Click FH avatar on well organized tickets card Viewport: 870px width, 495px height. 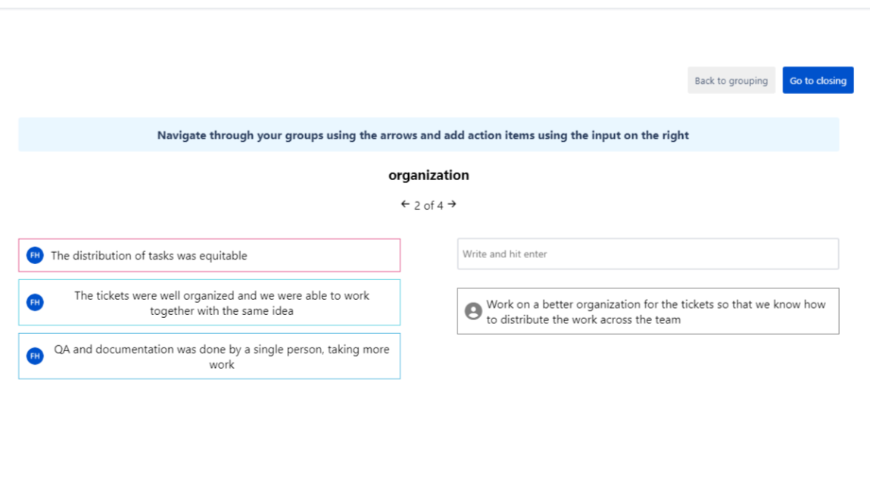tap(35, 302)
